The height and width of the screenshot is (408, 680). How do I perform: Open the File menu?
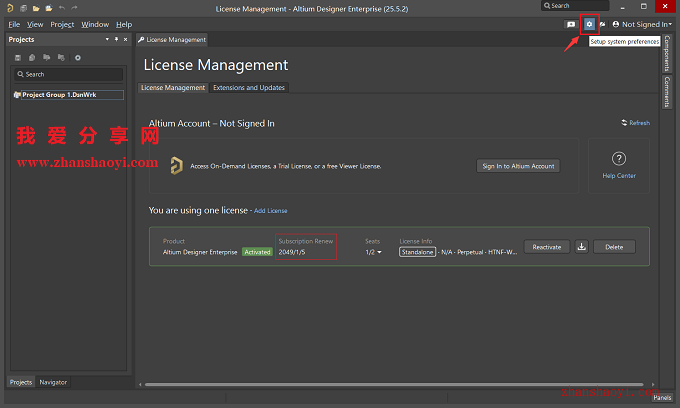click(x=14, y=24)
